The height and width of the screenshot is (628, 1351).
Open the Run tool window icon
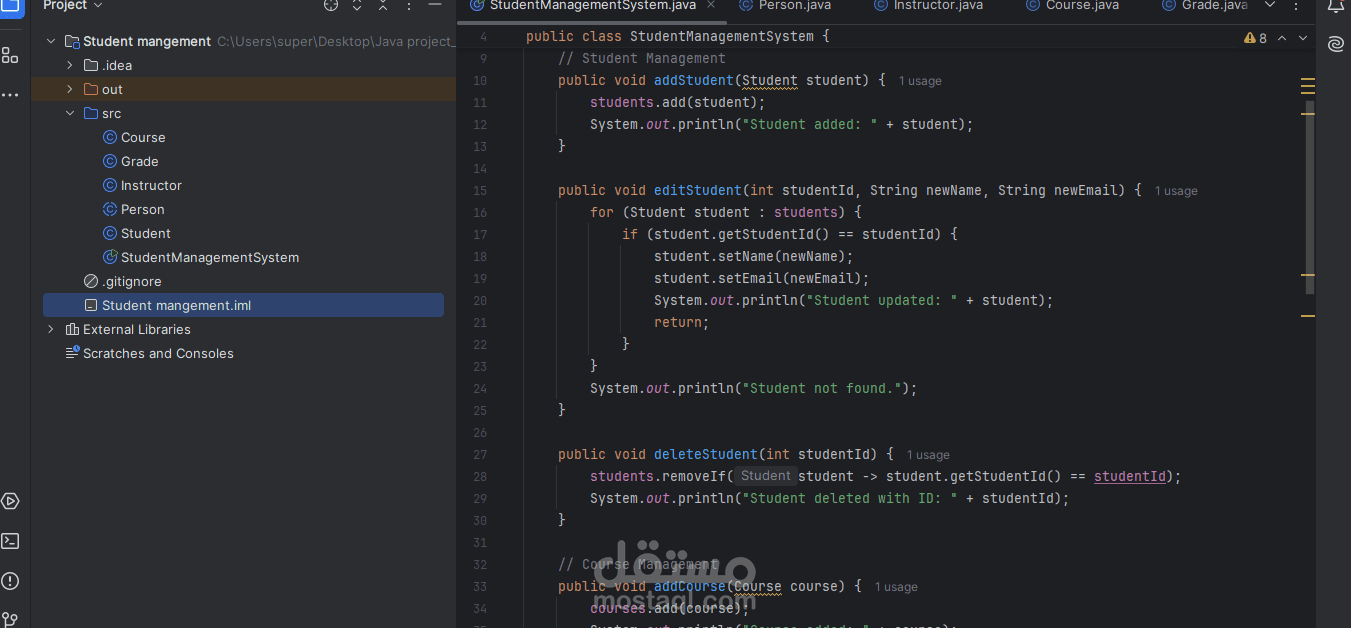[10, 501]
